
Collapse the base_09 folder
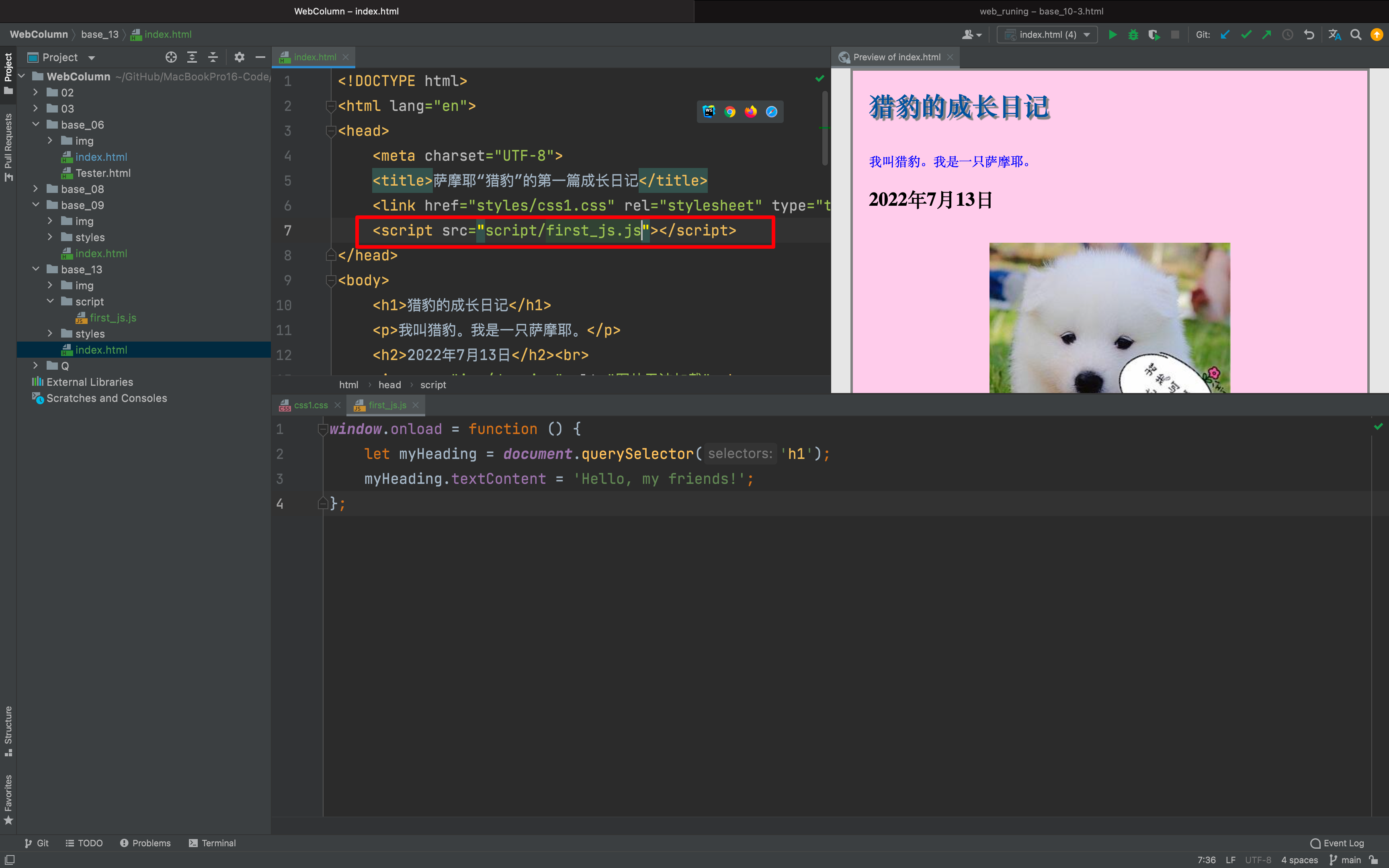(36, 205)
